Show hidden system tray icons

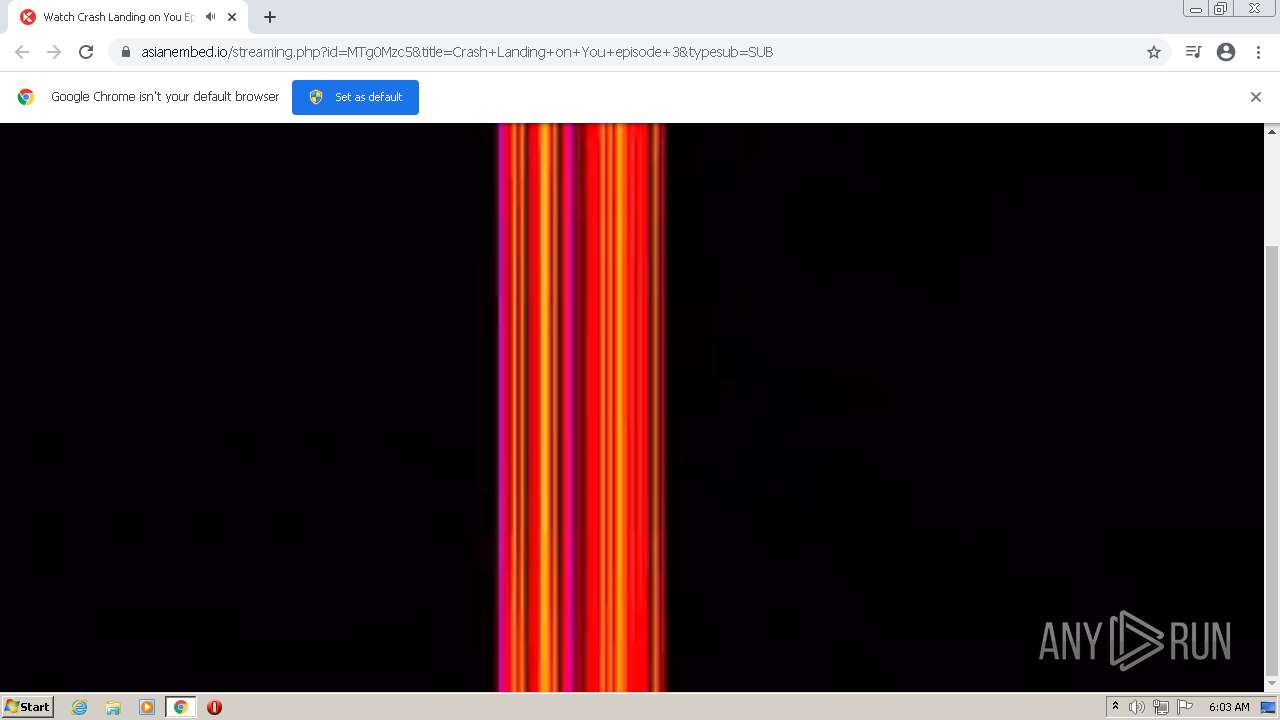(x=1115, y=707)
